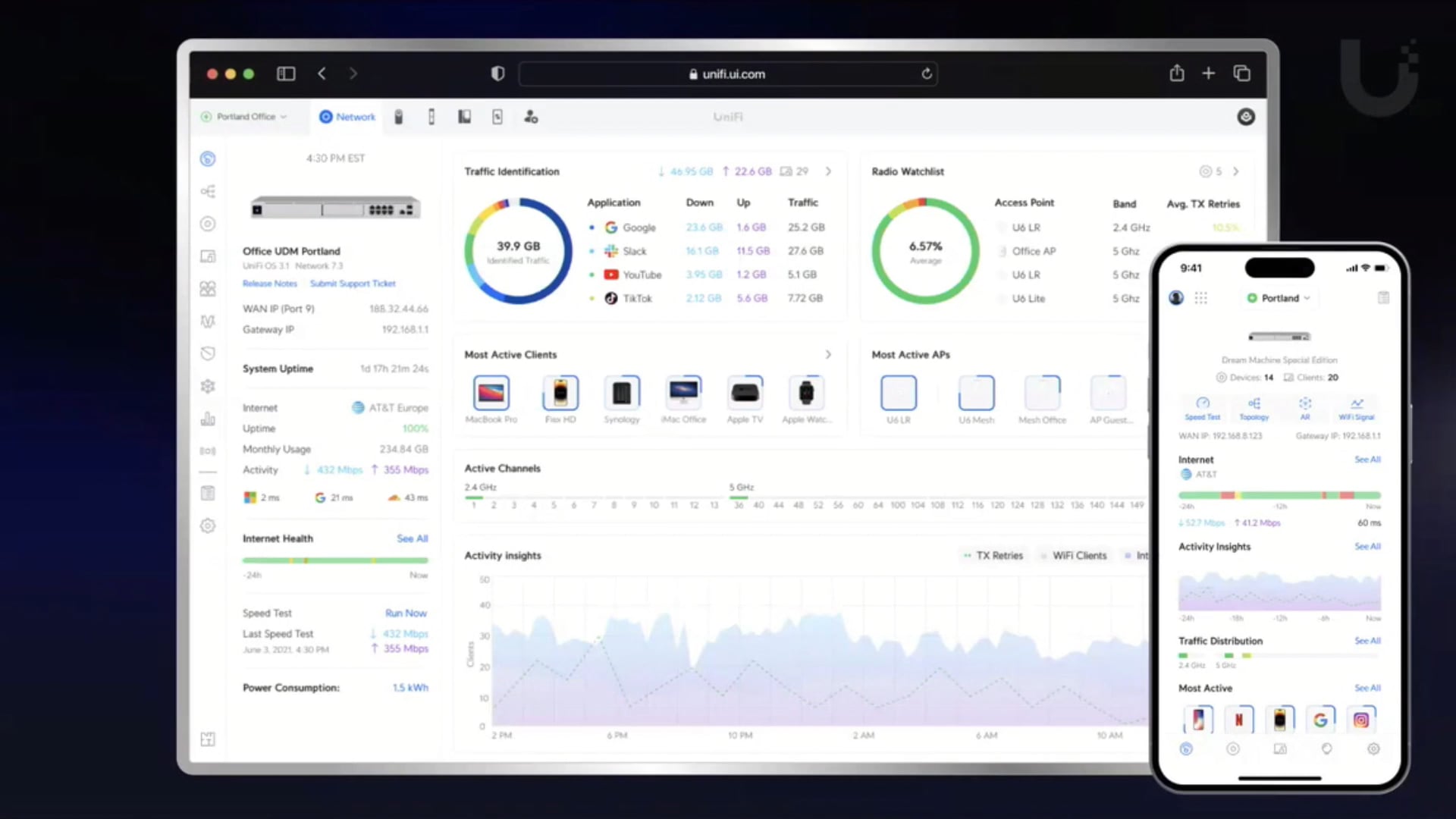This screenshot has height=819, width=1456.
Task: Click the Internet Health status bar
Action: tap(335, 560)
